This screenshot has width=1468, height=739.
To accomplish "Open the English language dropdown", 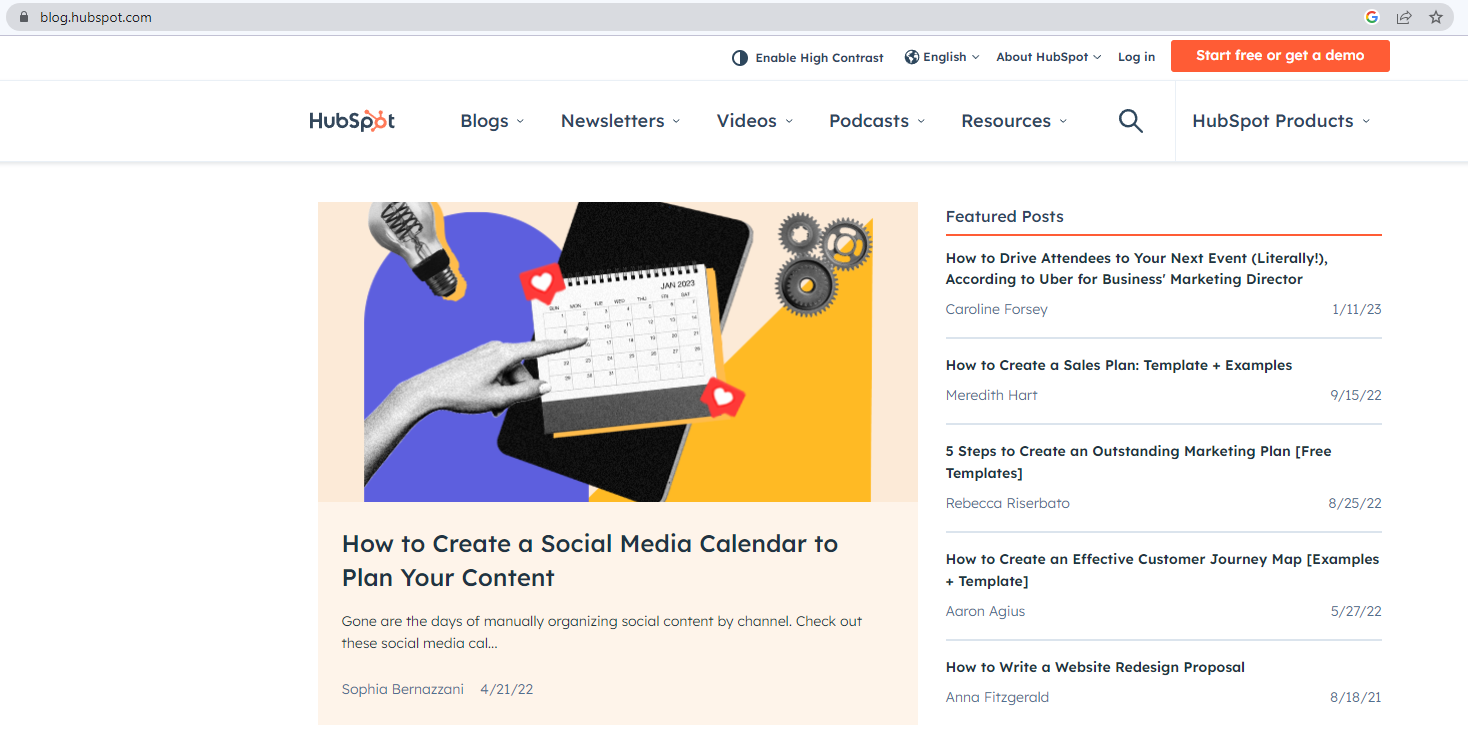I will pyautogui.click(x=942, y=57).
